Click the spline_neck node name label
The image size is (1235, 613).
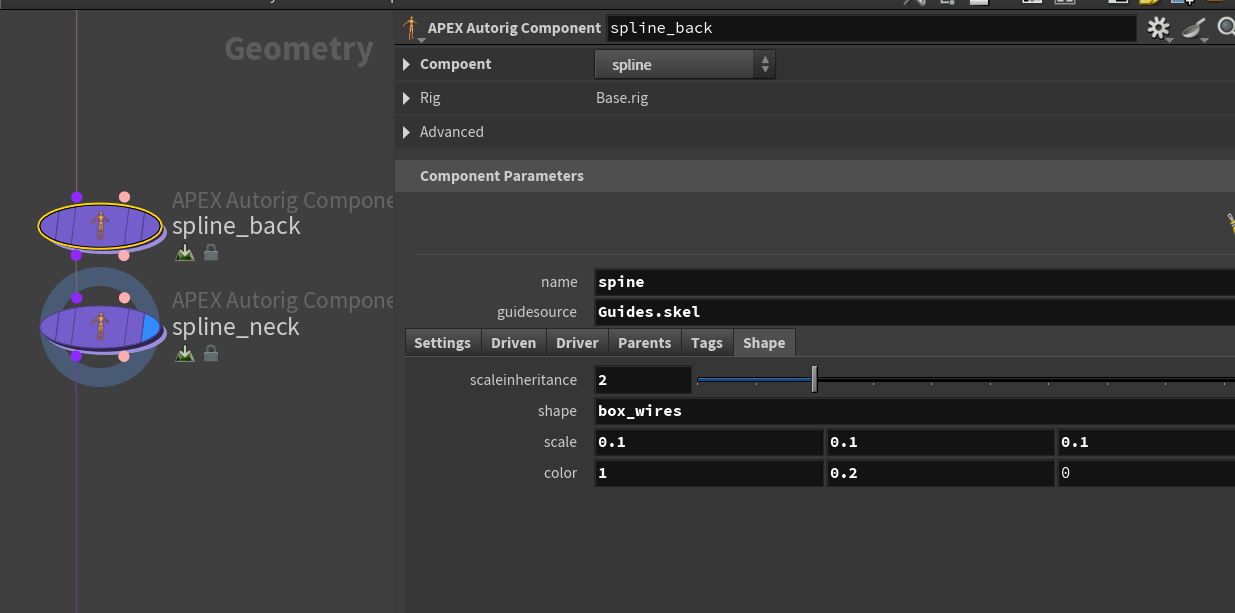pyautogui.click(x=236, y=327)
